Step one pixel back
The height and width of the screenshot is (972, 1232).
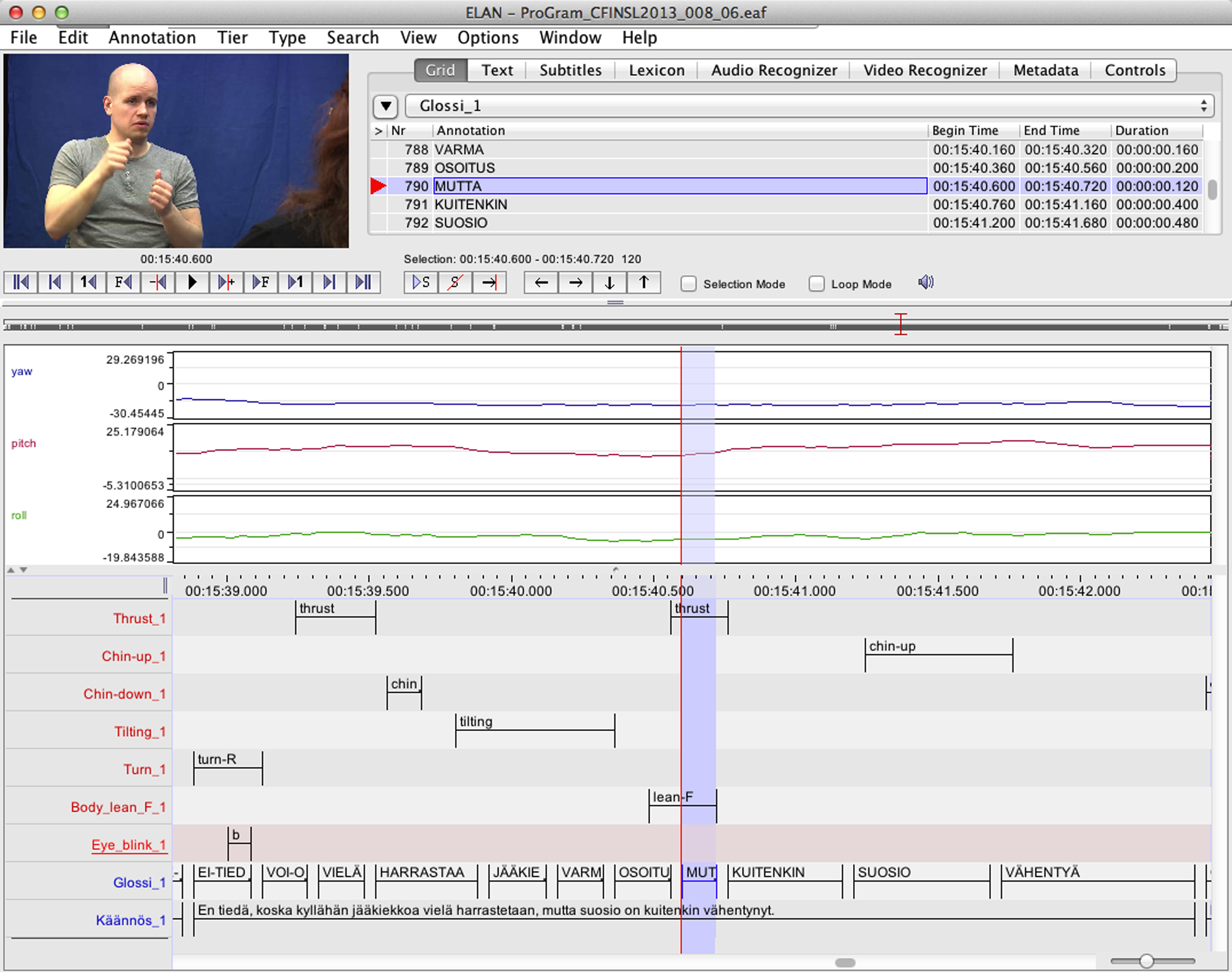(158, 283)
